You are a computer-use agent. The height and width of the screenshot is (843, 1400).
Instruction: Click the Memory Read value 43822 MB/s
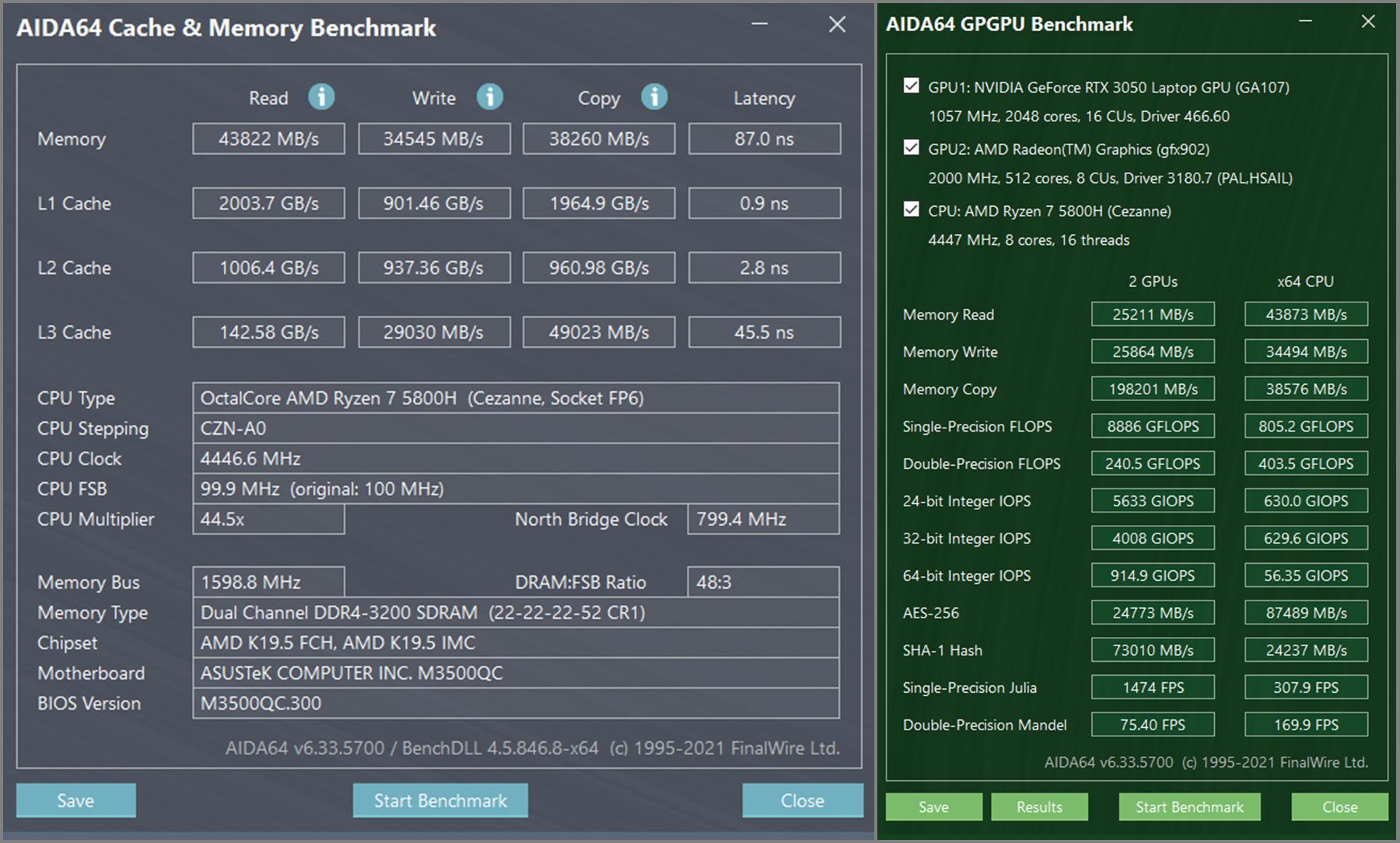click(268, 139)
